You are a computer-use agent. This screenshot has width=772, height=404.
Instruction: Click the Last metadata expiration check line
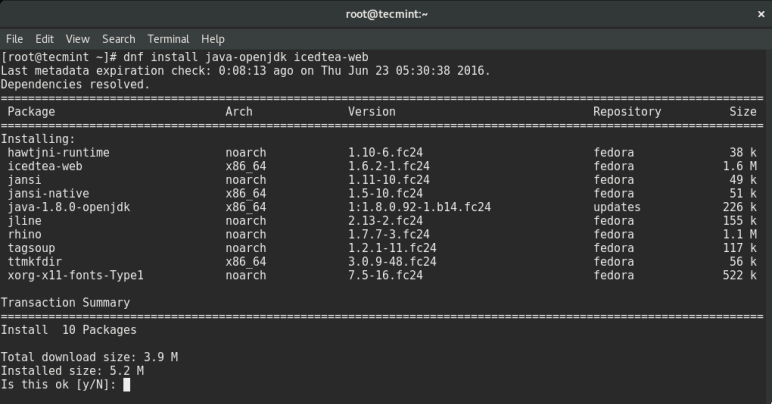[x=246, y=71]
